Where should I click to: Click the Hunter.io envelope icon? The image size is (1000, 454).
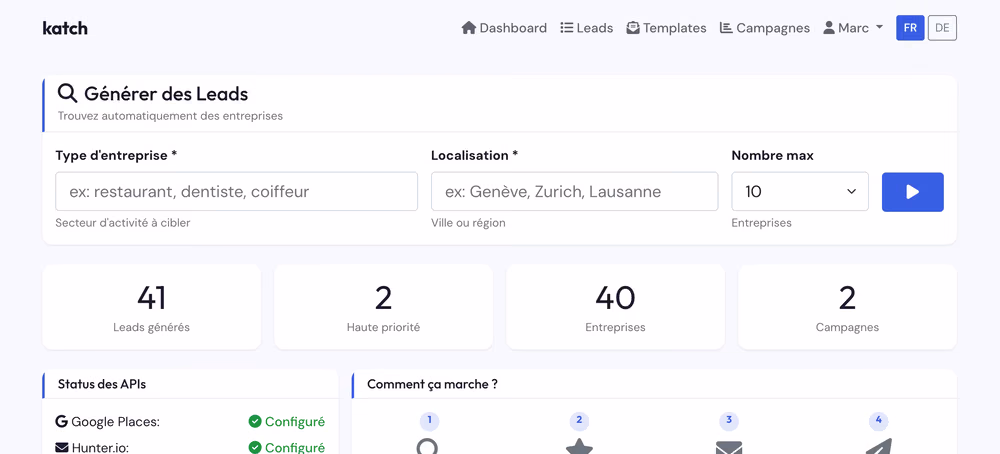pos(61,448)
